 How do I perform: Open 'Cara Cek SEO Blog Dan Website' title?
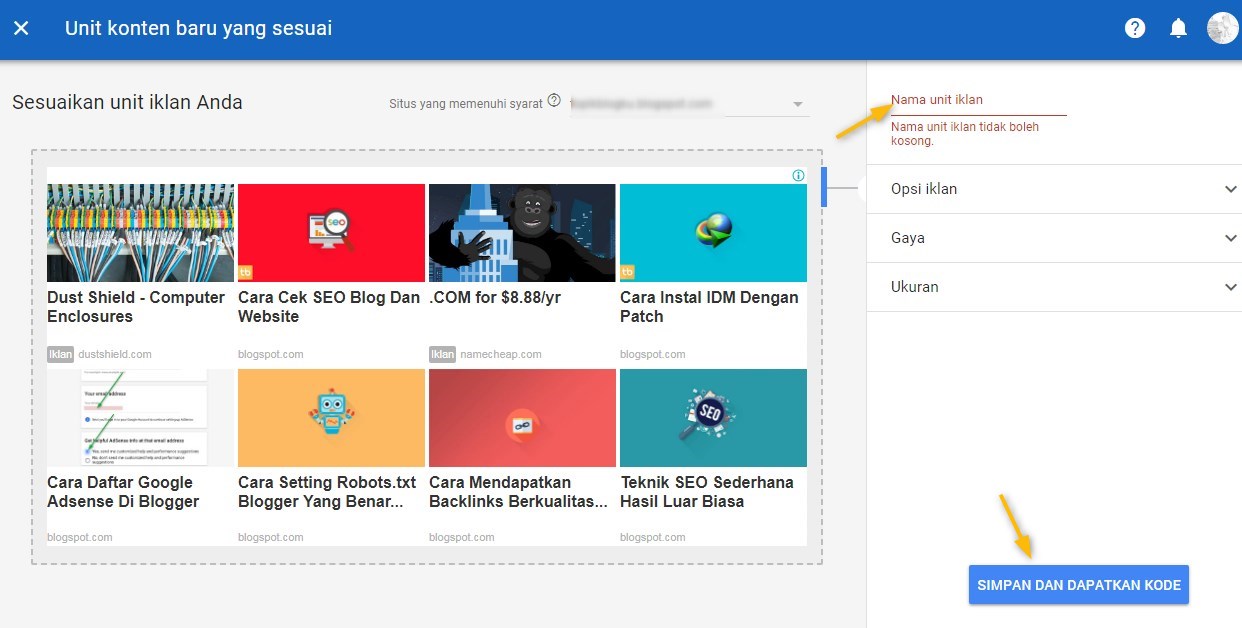[x=329, y=307]
